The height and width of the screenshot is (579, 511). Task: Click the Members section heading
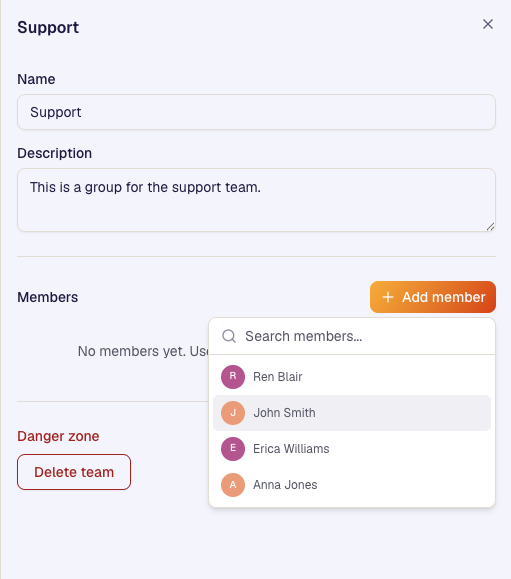pos(48,297)
